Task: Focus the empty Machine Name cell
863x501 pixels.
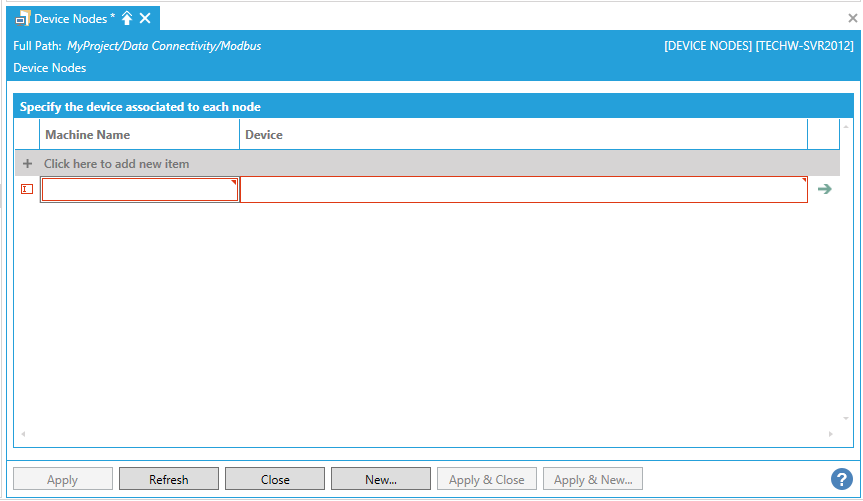Action: coord(139,190)
